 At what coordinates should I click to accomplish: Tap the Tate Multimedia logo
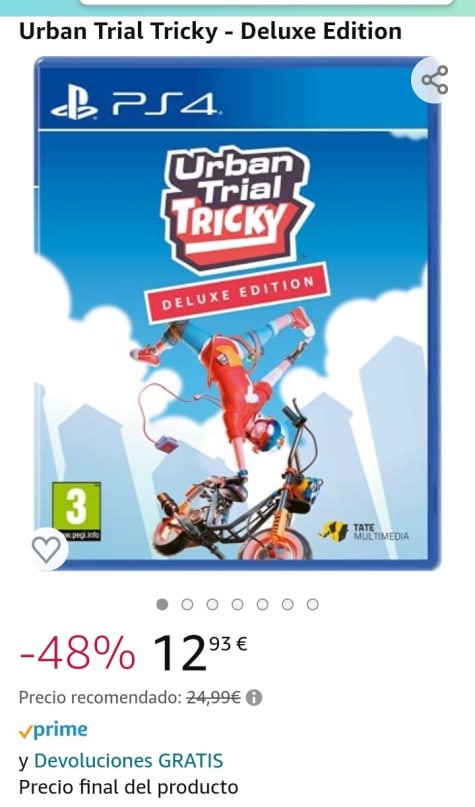(364, 532)
